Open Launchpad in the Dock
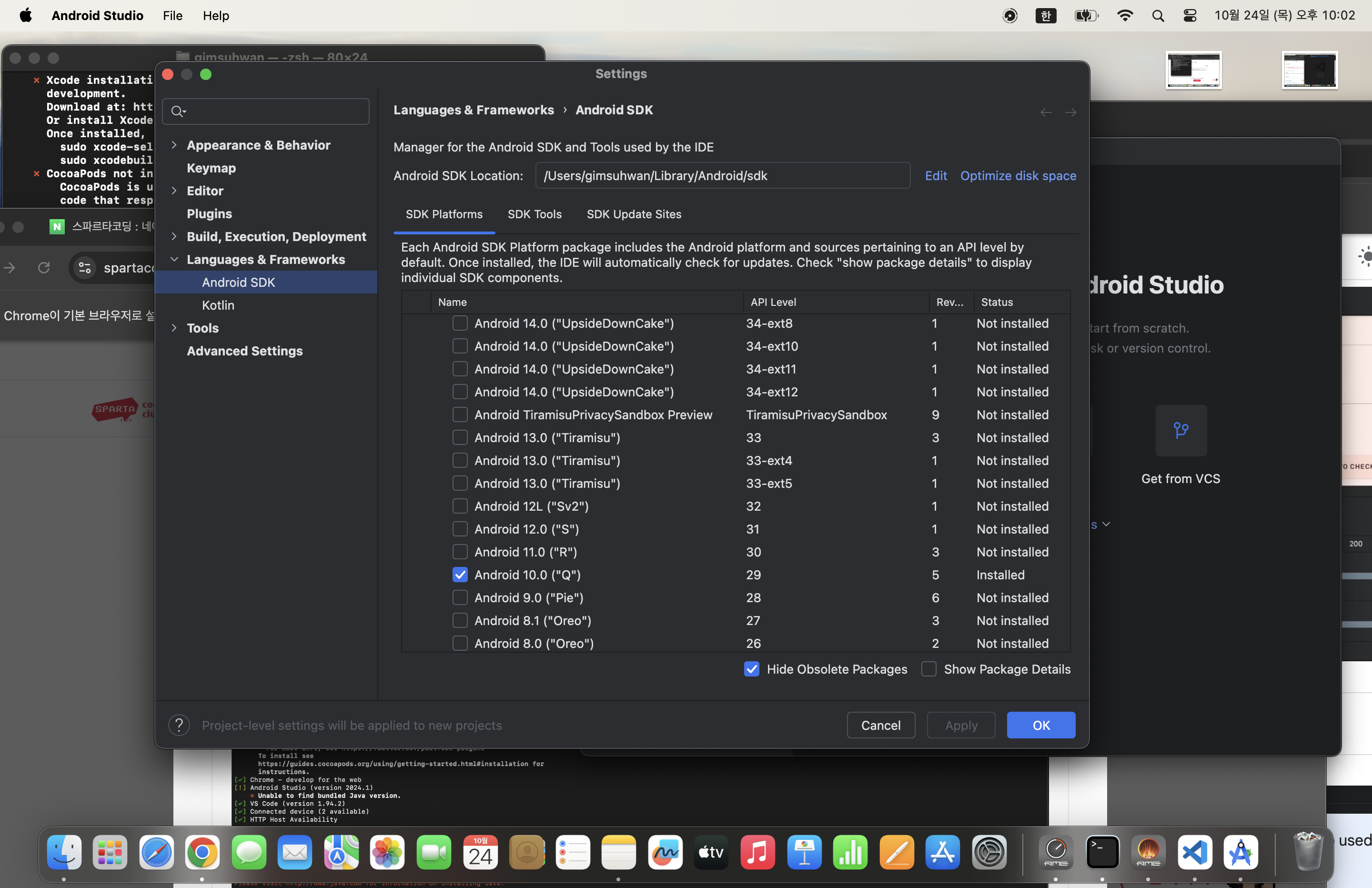The image size is (1372, 888). click(110, 852)
